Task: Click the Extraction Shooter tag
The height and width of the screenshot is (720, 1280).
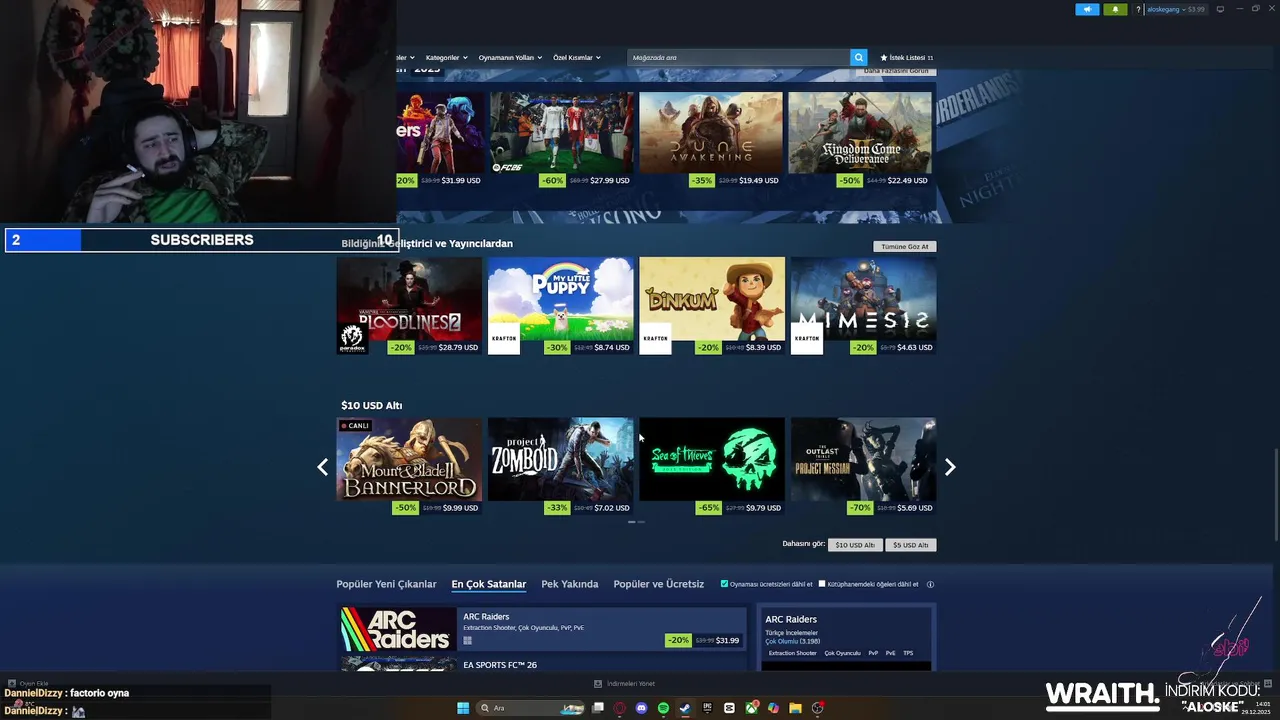Action: [793, 653]
